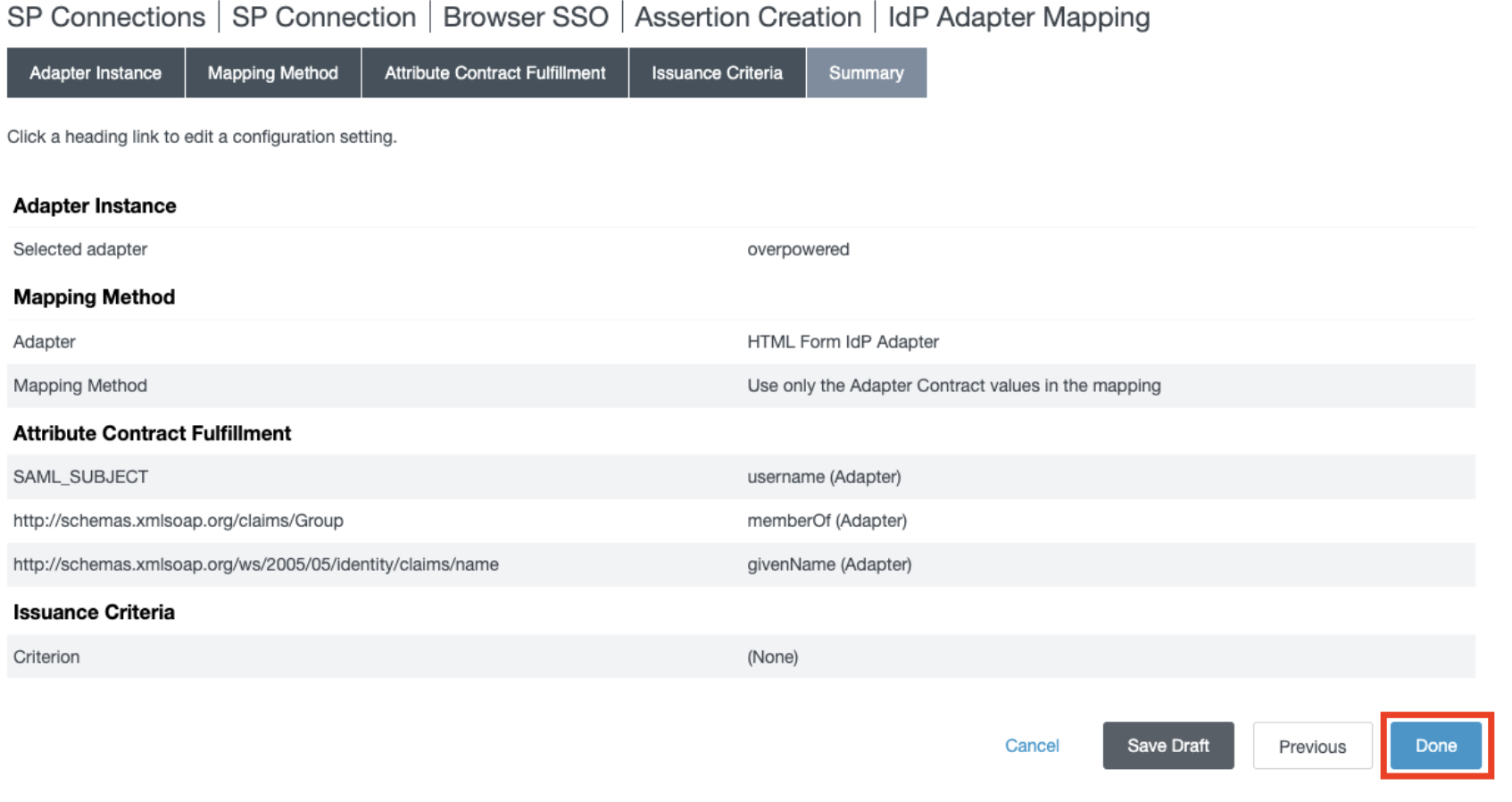The height and width of the screenshot is (802, 1512).
Task: Click 'memberOf (Adapter)' value
Action: click(x=827, y=521)
